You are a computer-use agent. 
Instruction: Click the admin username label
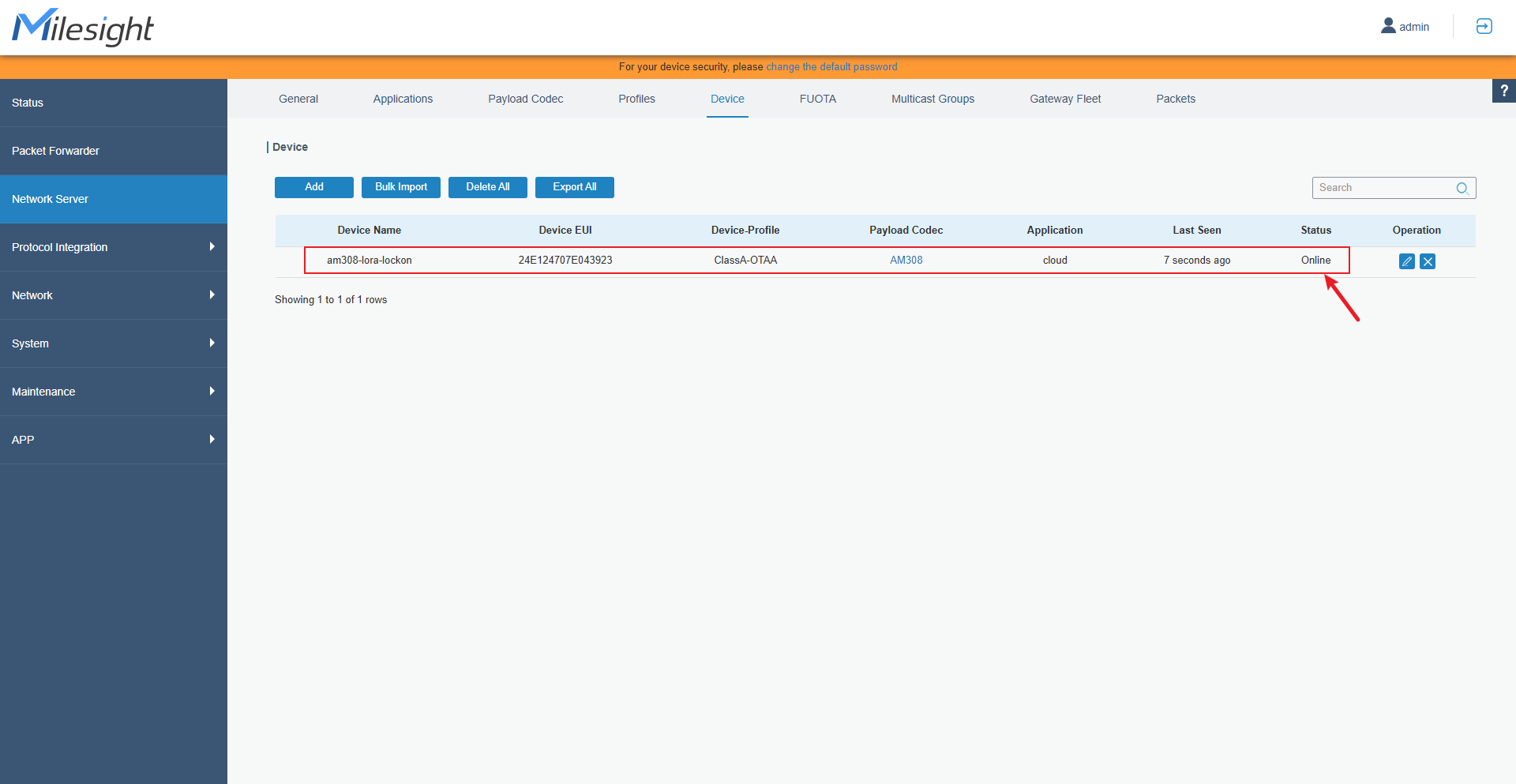1414,27
